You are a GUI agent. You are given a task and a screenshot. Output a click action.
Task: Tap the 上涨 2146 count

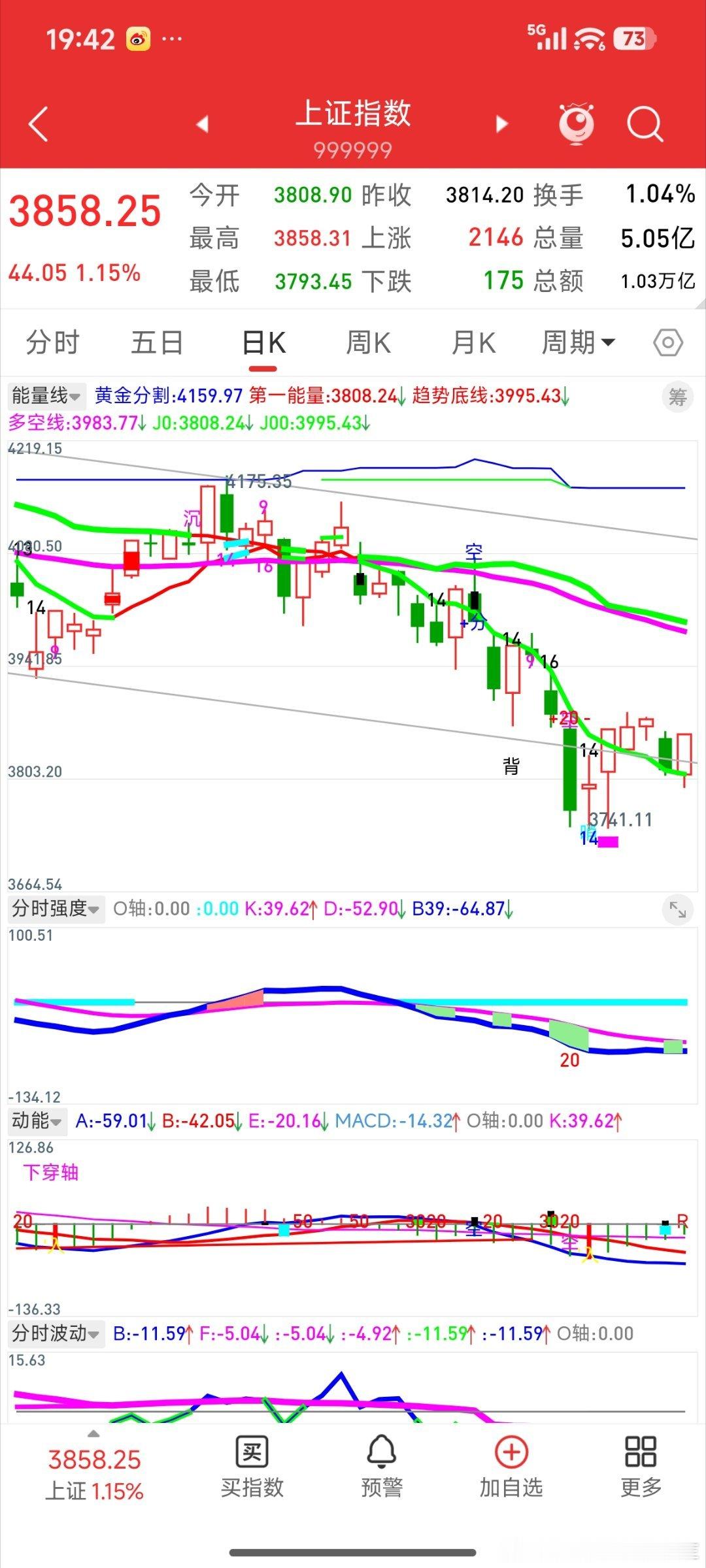tap(496, 238)
